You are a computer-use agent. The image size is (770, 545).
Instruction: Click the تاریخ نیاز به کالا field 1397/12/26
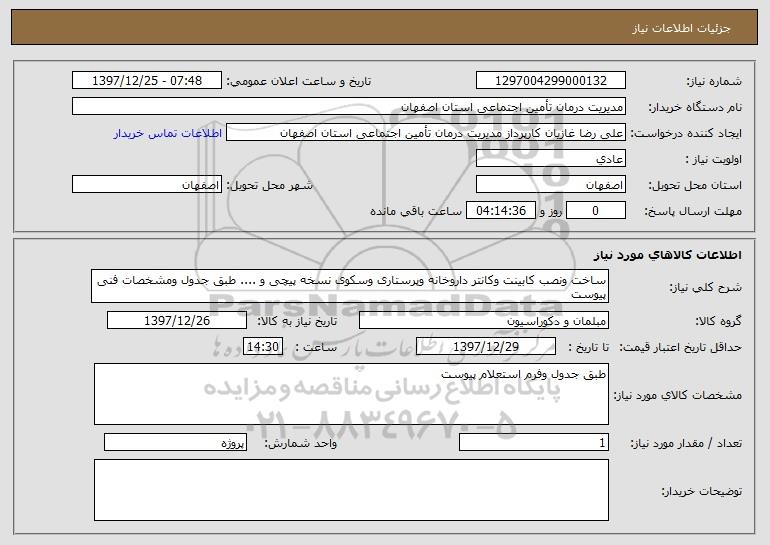click(177, 321)
